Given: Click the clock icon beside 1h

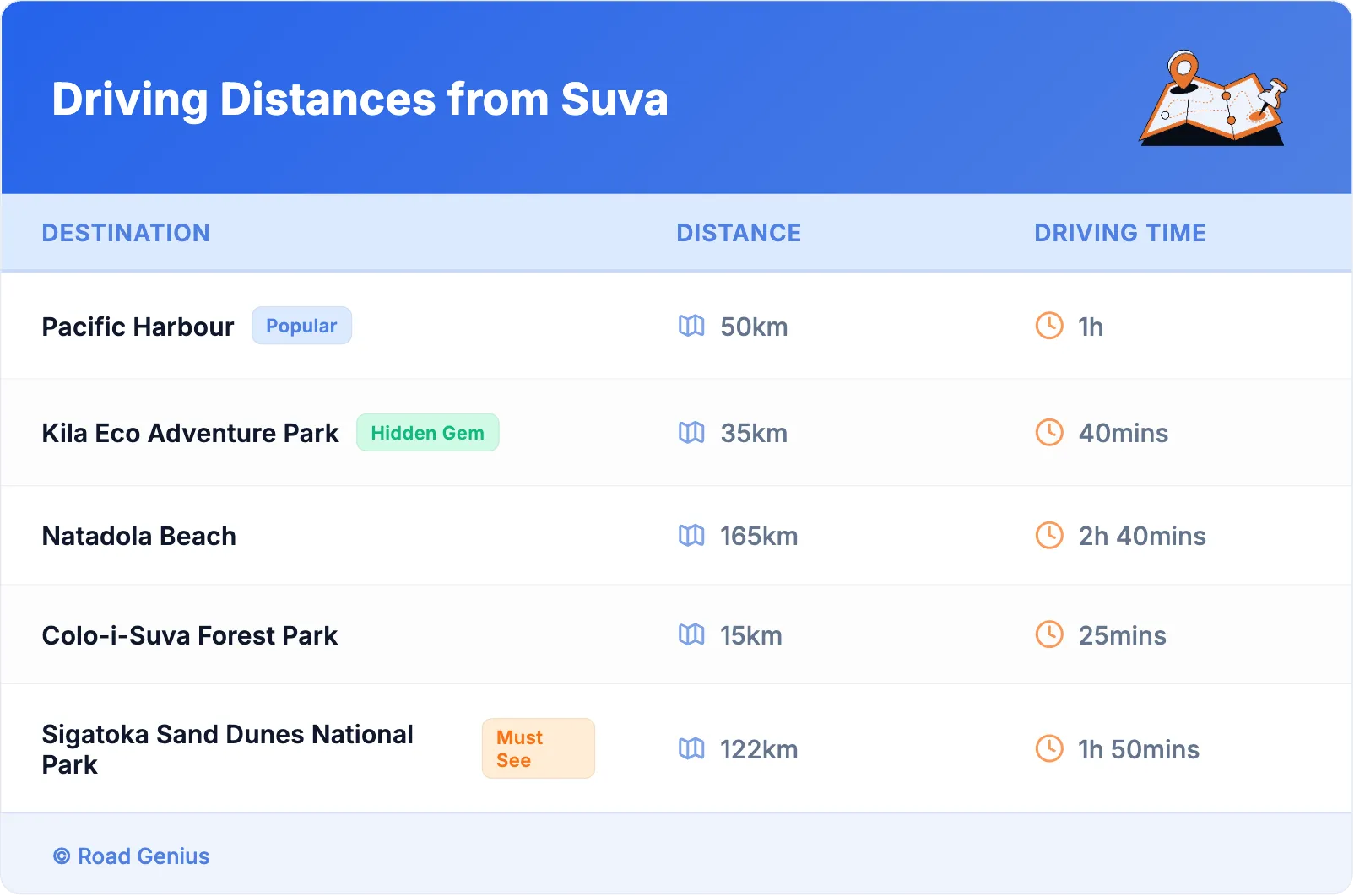Looking at the screenshot, I should (1049, 326).
